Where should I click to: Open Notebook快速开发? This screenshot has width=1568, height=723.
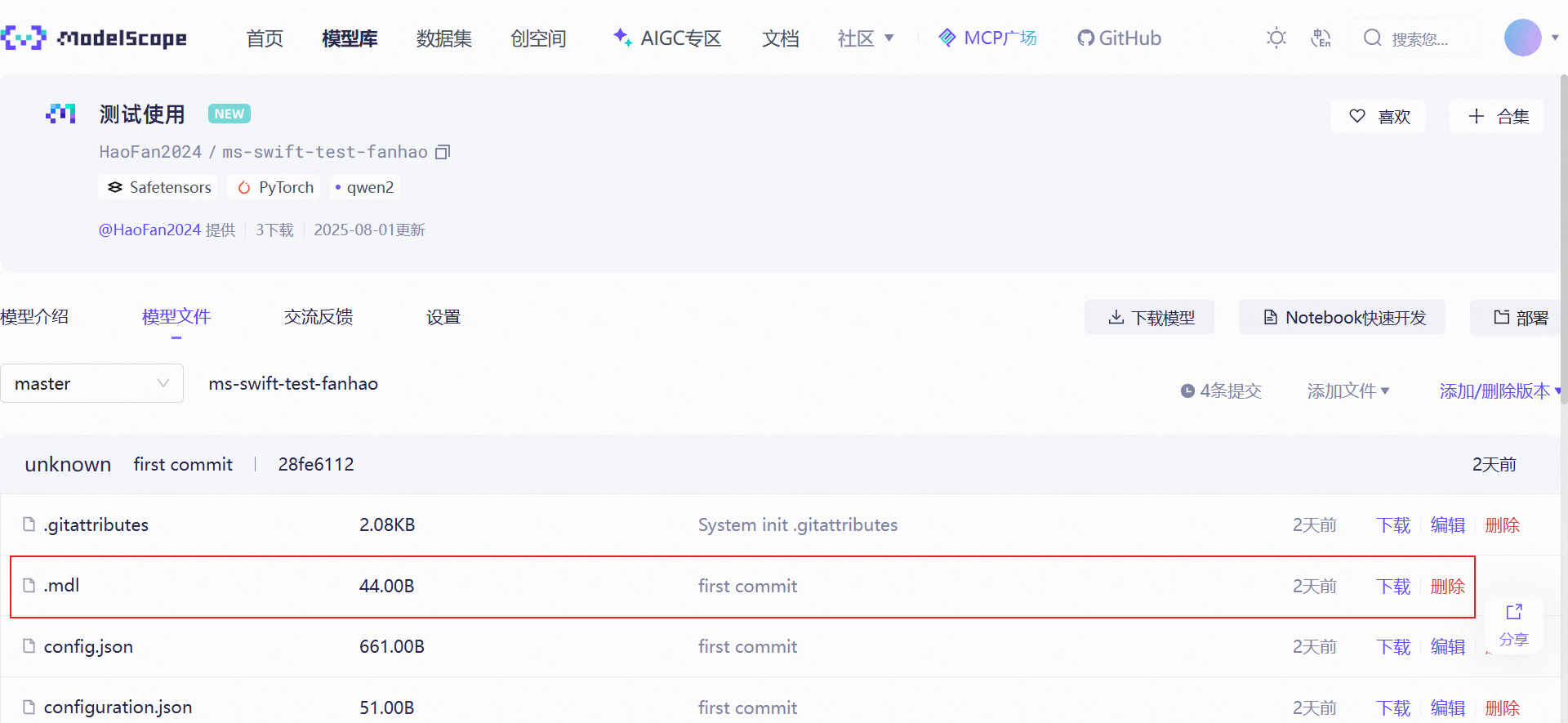click(x=1342, y=317)
